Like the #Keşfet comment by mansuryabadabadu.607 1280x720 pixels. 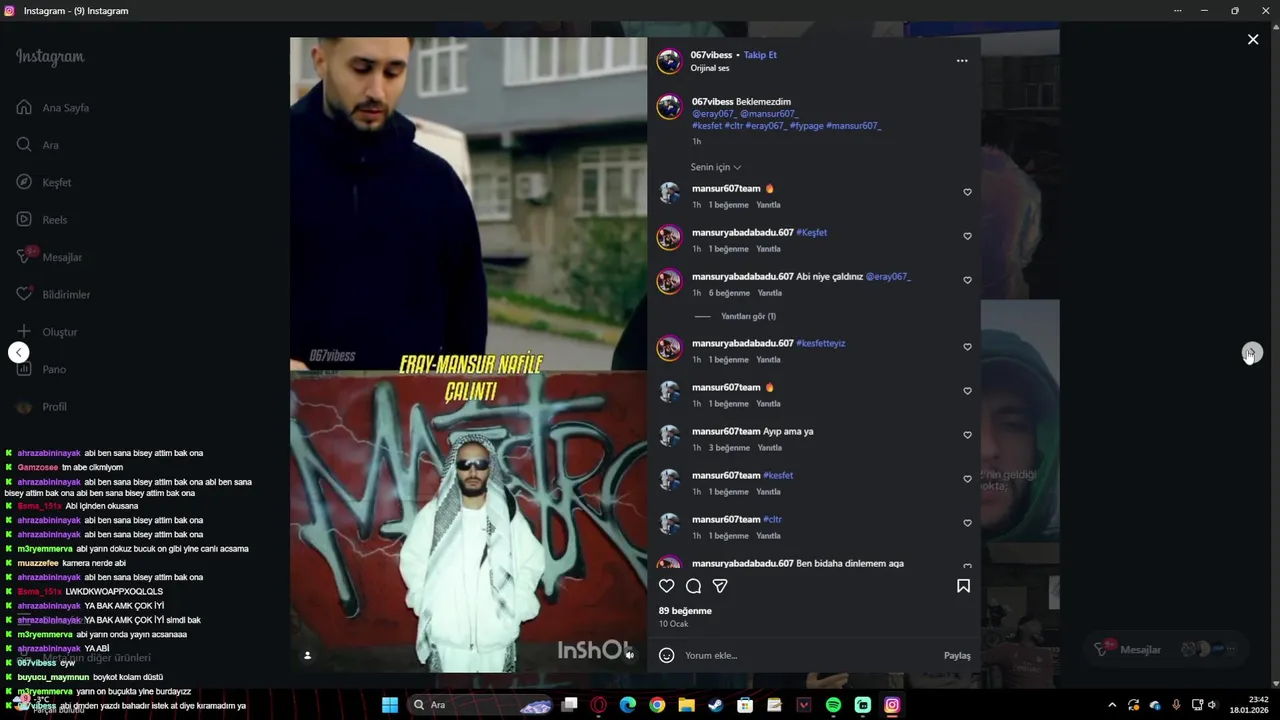click(967, 236)
